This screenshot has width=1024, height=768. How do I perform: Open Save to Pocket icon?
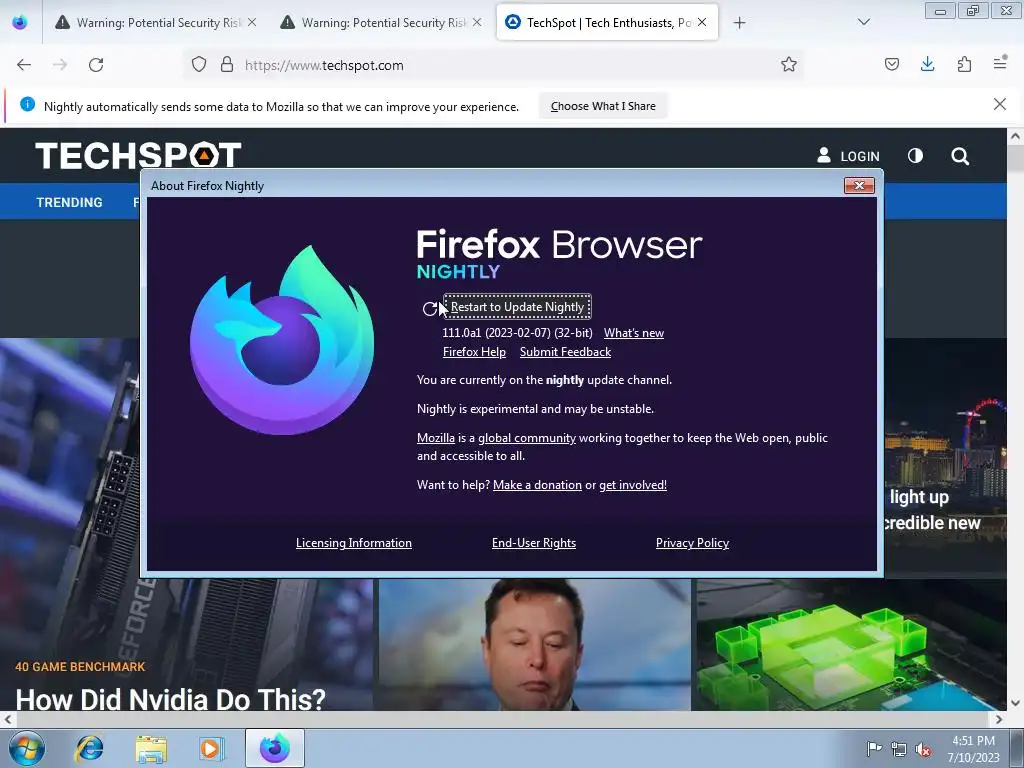(892, 64)
